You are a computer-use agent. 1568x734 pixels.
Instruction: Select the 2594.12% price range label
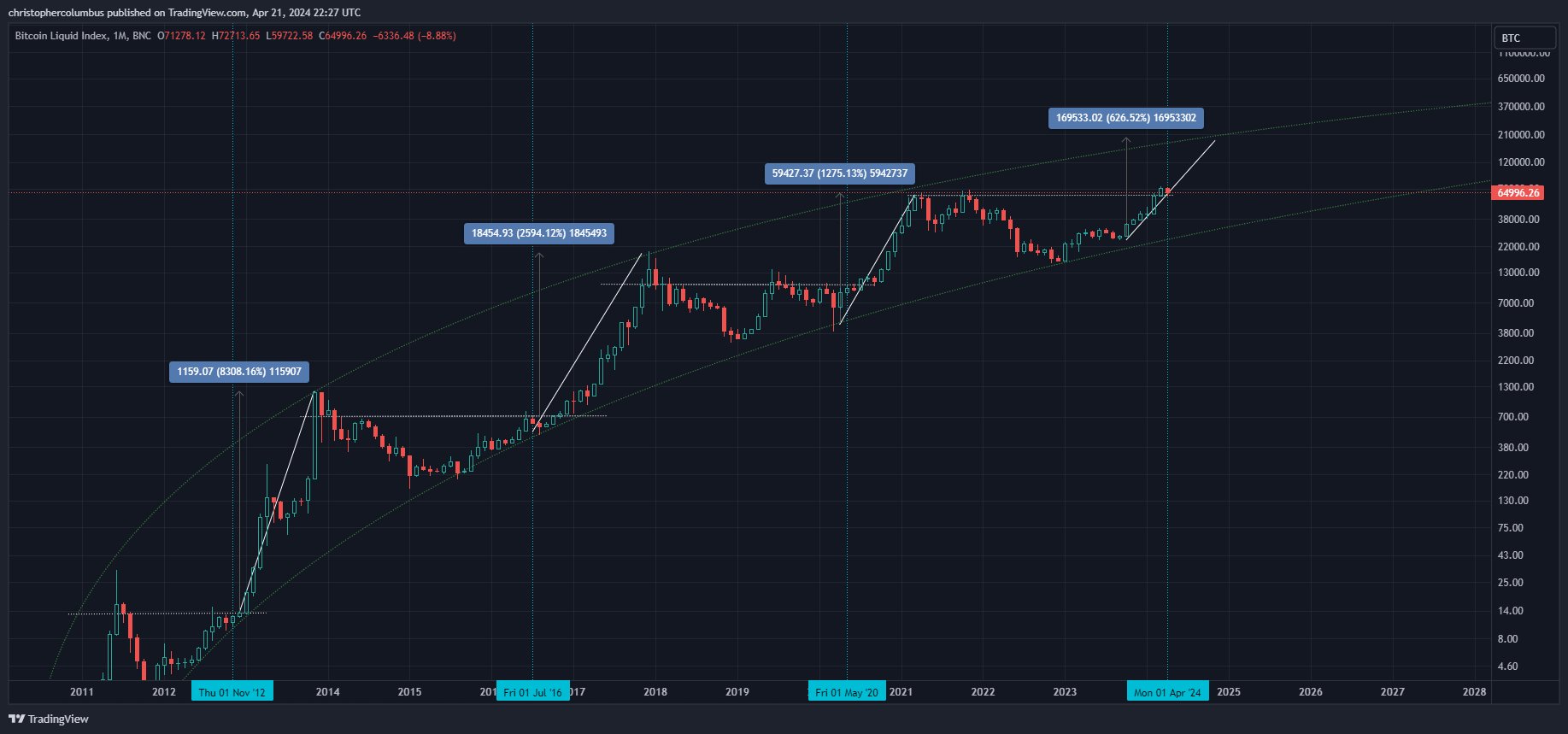click(x=539, y=233)
